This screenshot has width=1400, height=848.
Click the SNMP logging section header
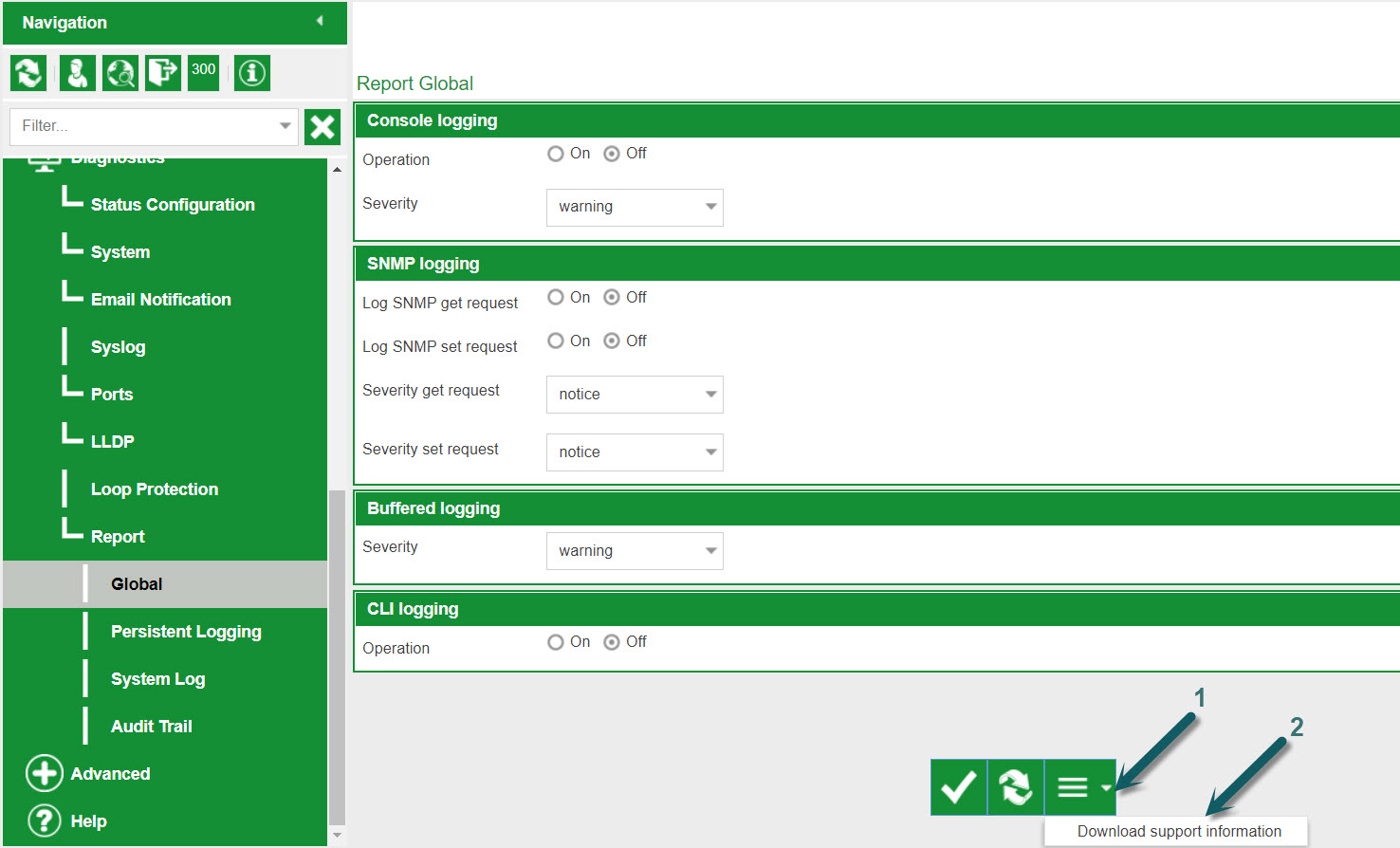[x=876, y=264]
